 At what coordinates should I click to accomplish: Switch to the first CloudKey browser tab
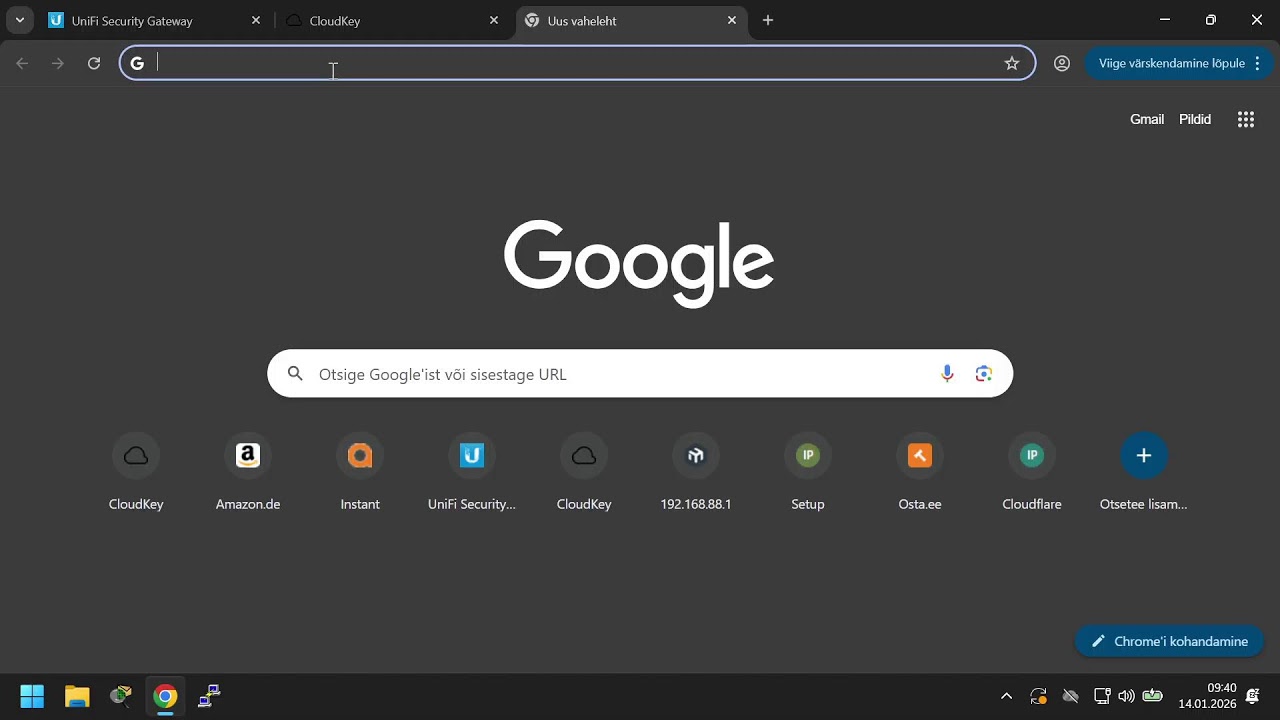coord(393,20)
